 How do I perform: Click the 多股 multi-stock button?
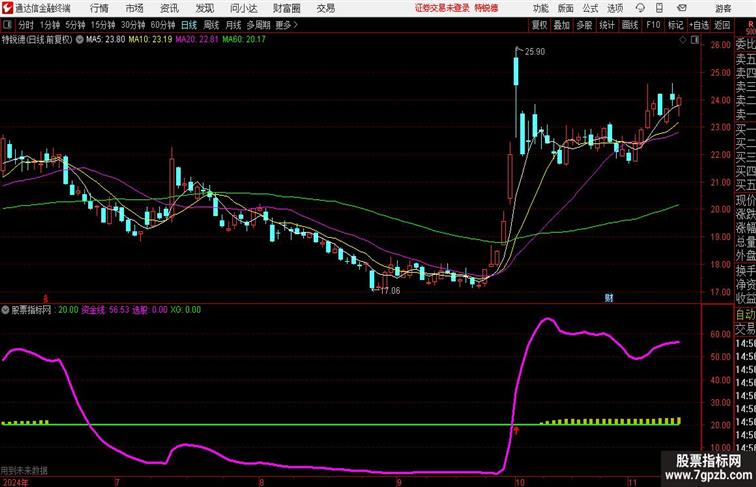pyautogui.click(x=584, y=25)
